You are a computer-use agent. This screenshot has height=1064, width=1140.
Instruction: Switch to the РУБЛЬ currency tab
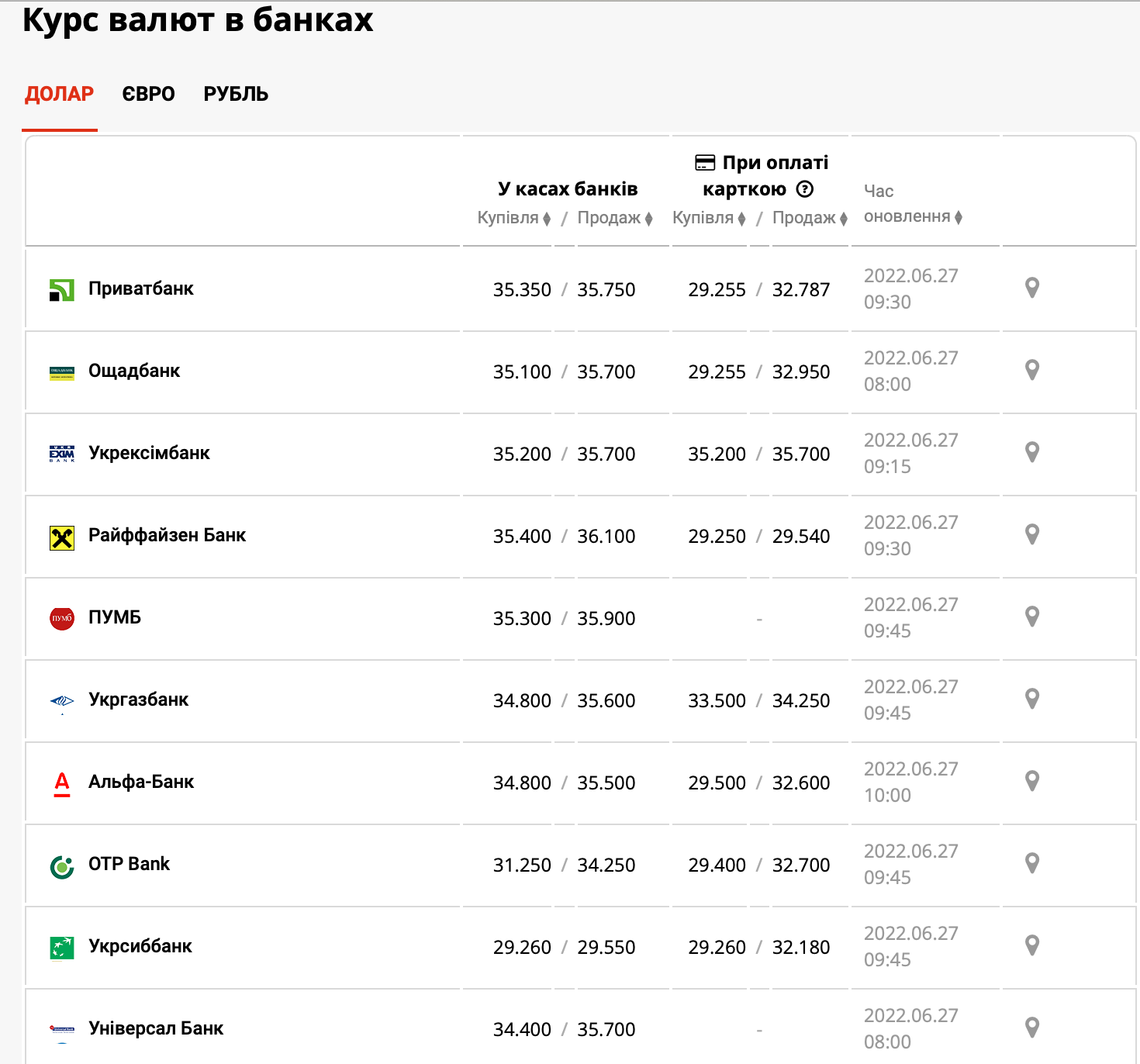(236, 94)
